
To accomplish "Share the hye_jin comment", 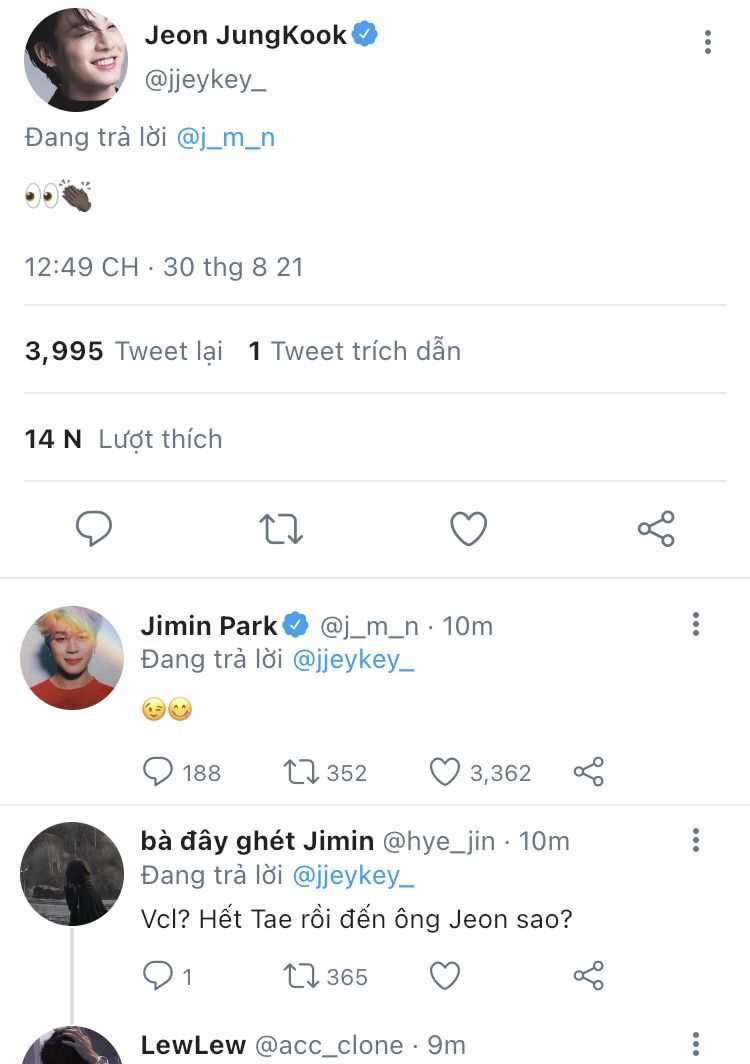I will click(589, 976).
